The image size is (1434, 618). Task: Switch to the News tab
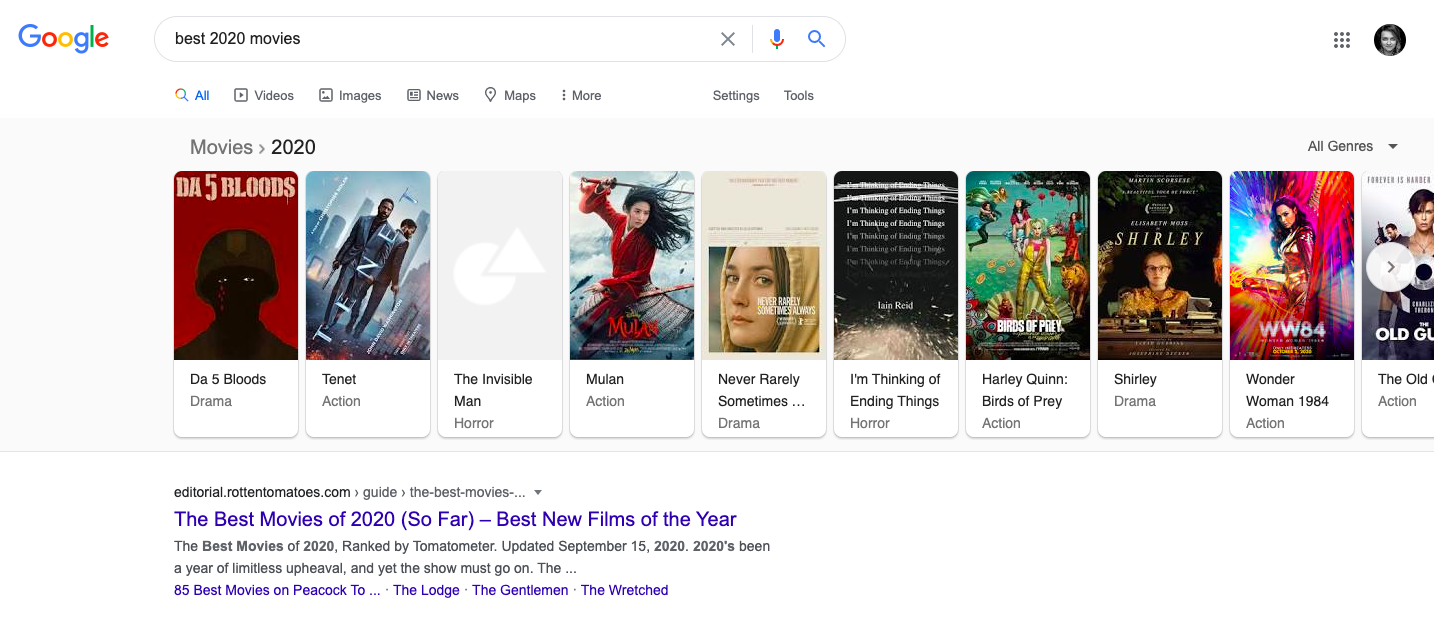pos(433,95)
